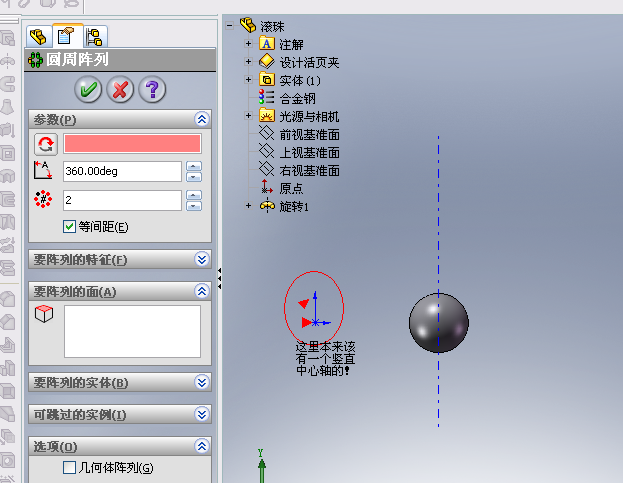The height and width of the screenshot is (483, 623).
Task: Edit the instance count field showing 2
Action: pos(122,200)
